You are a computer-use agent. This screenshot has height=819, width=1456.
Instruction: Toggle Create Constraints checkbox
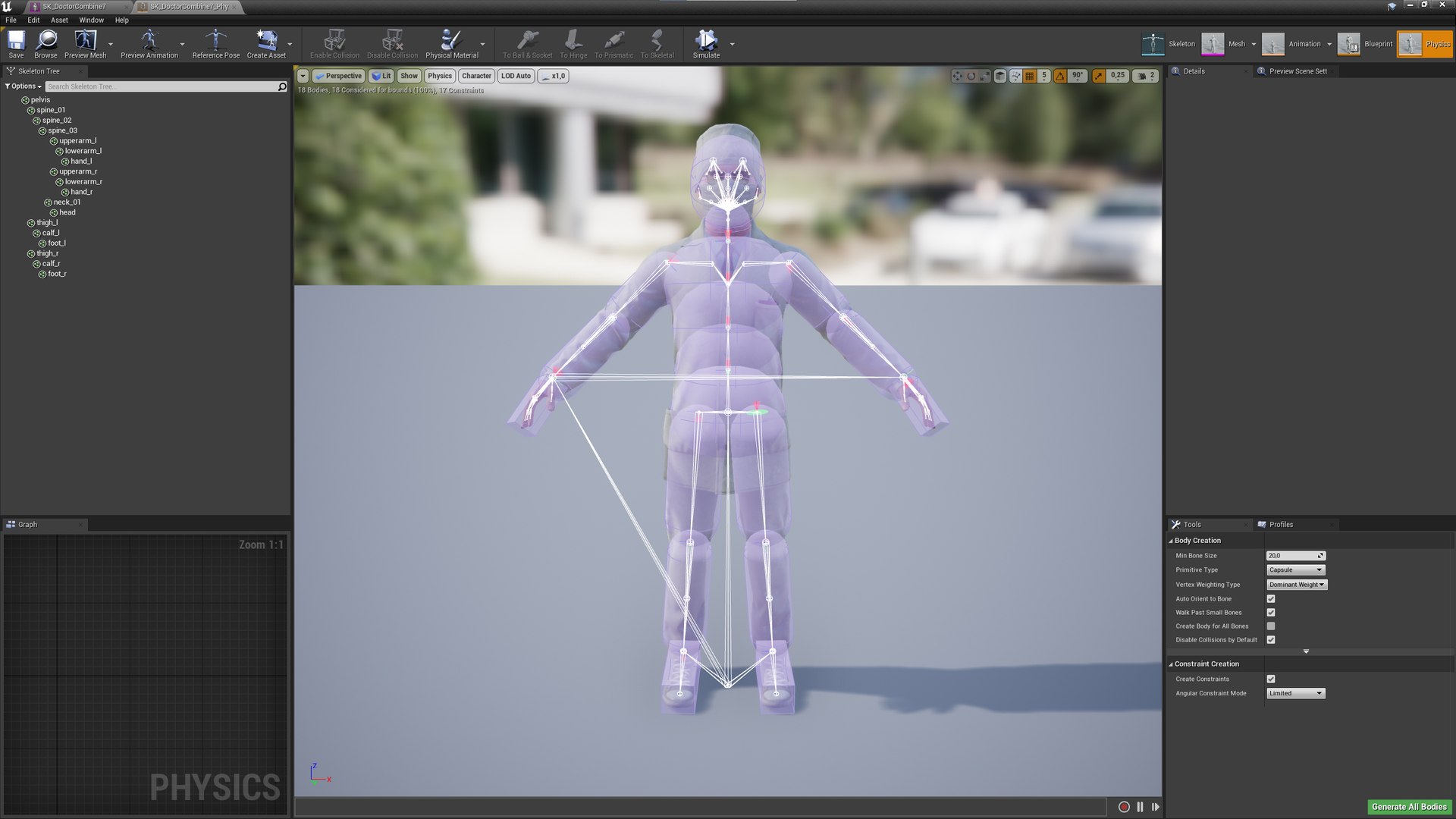pyautogui.click(x=1271, y=679)
